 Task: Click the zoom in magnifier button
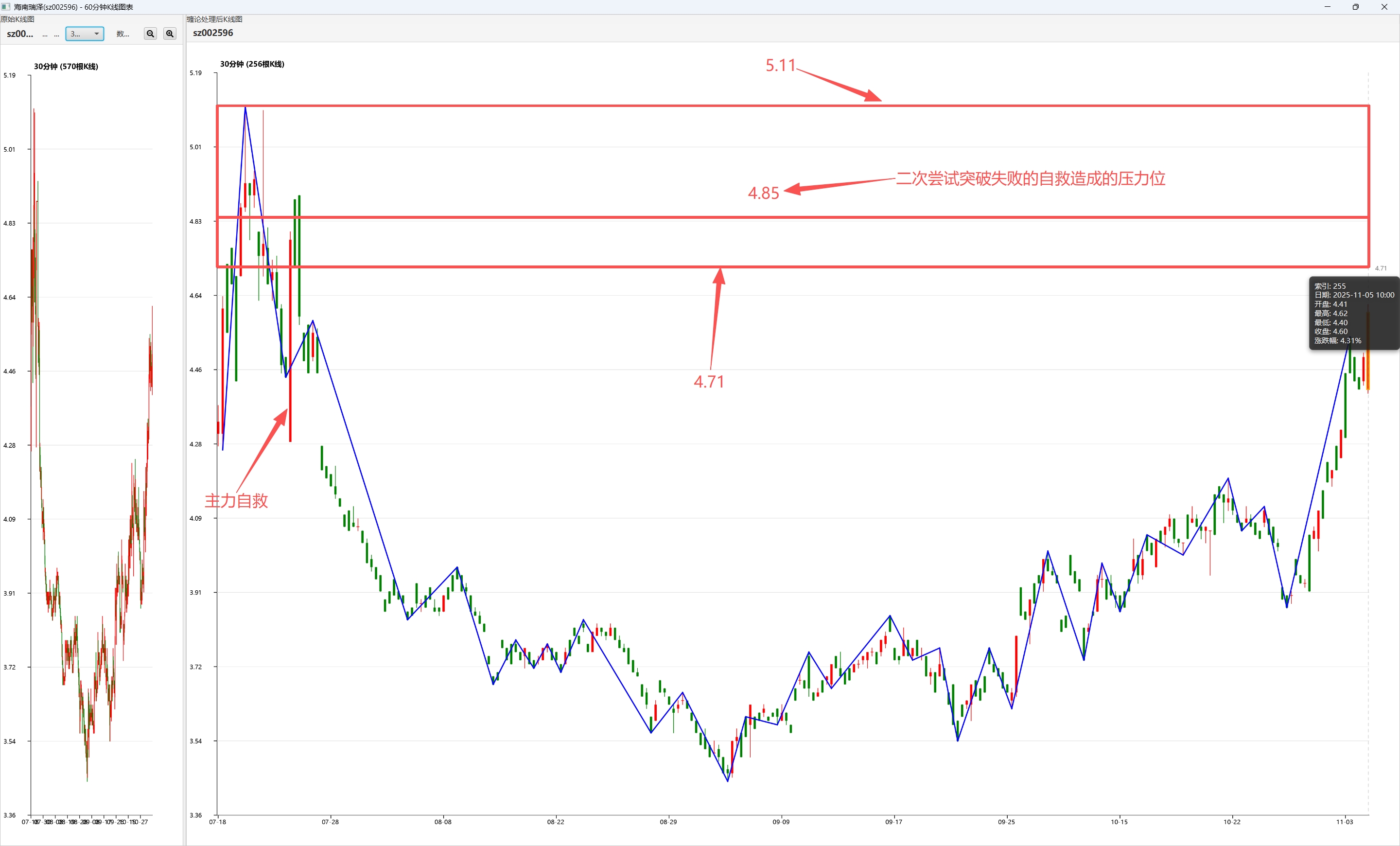(170, 34)
